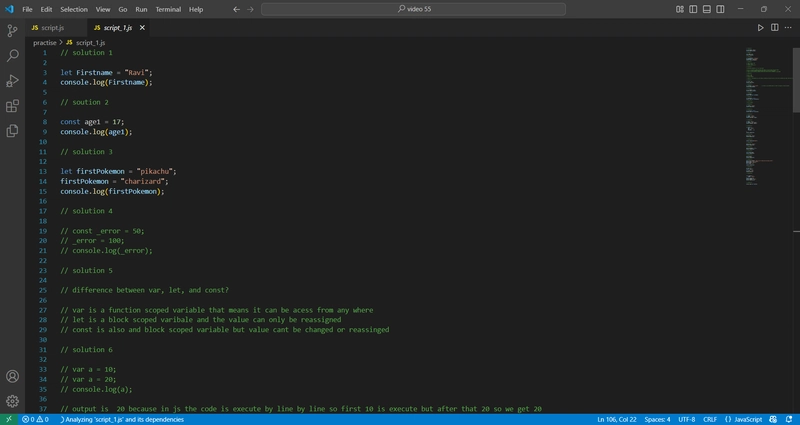
Task: Split the editor to the right
Action: 774,28
